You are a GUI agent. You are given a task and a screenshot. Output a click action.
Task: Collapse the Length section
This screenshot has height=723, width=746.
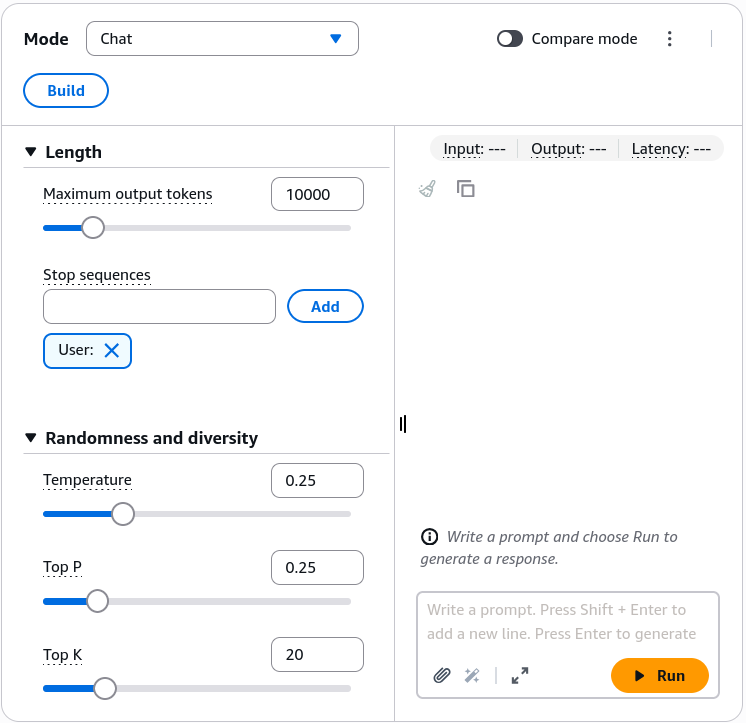coord(31,152)
